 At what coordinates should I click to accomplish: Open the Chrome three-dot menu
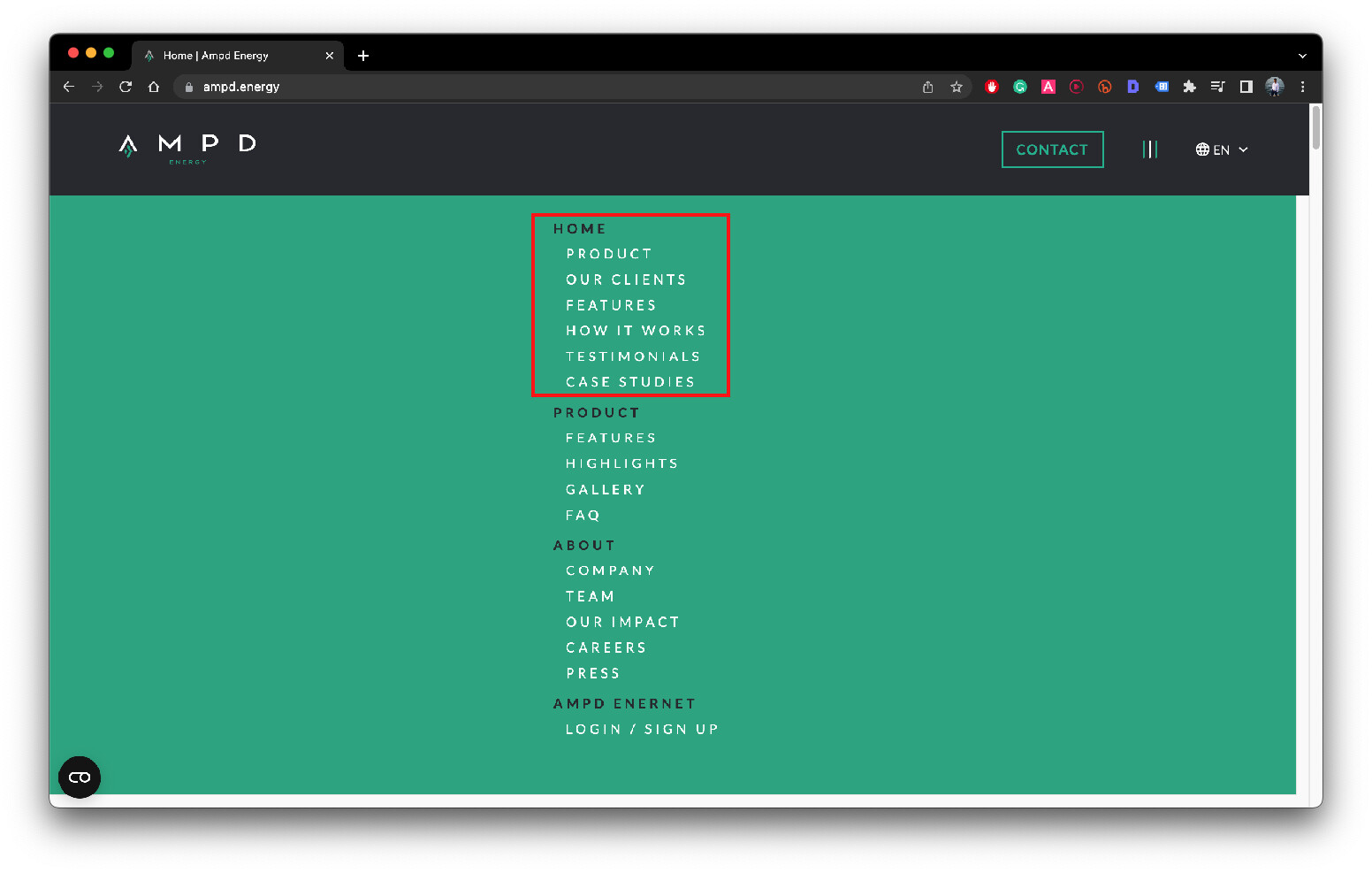1302,87
